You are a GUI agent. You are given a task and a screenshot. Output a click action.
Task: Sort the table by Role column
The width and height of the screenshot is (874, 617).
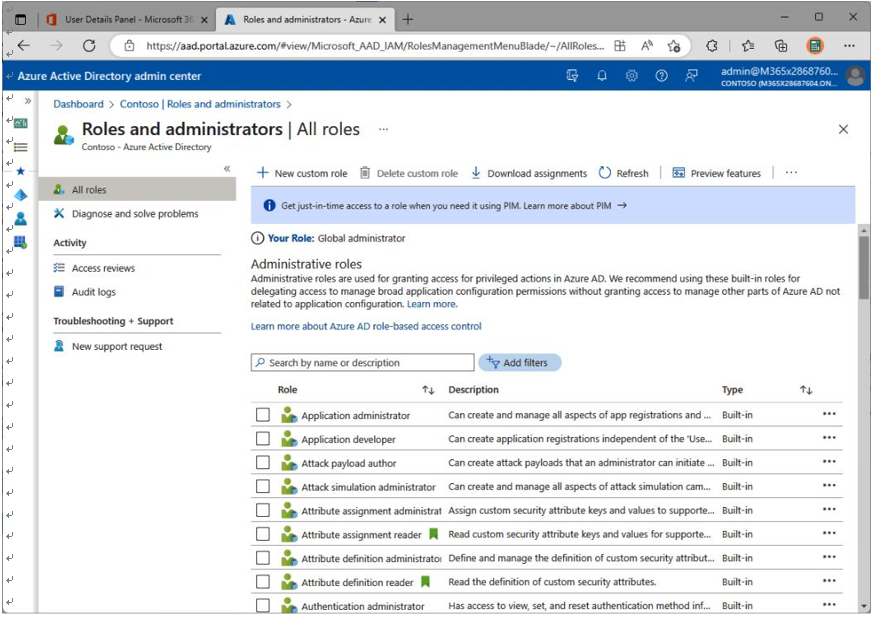(428, 390)
